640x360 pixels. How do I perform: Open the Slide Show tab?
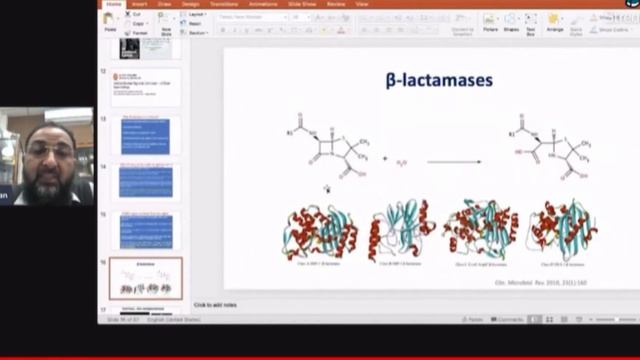point(302,4)
